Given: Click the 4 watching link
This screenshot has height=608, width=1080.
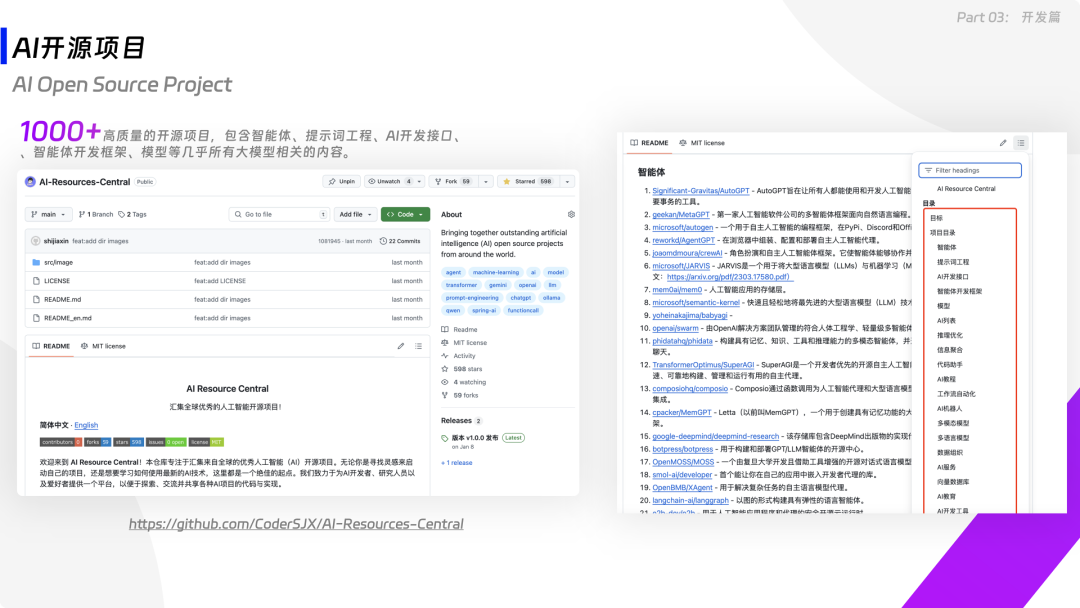Looking at the screenshot, I should [464, 382].
